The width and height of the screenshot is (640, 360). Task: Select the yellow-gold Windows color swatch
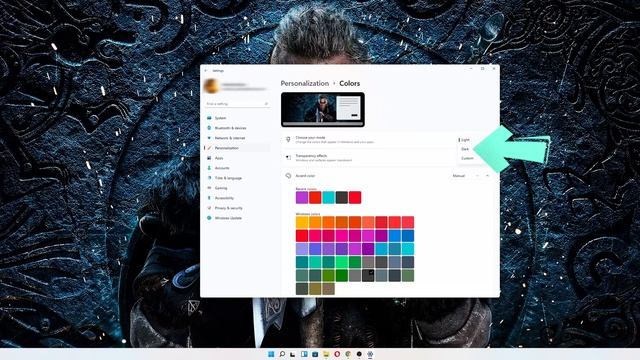[302, 222]
